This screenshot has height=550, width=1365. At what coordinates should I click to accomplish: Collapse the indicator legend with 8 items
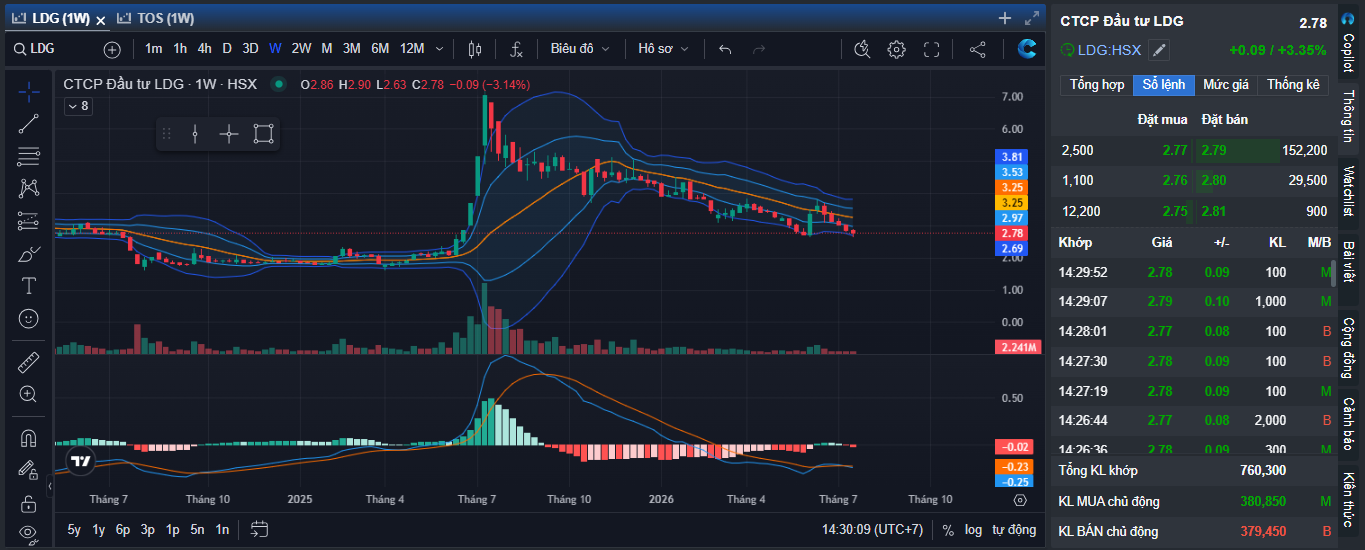[78, 106]
